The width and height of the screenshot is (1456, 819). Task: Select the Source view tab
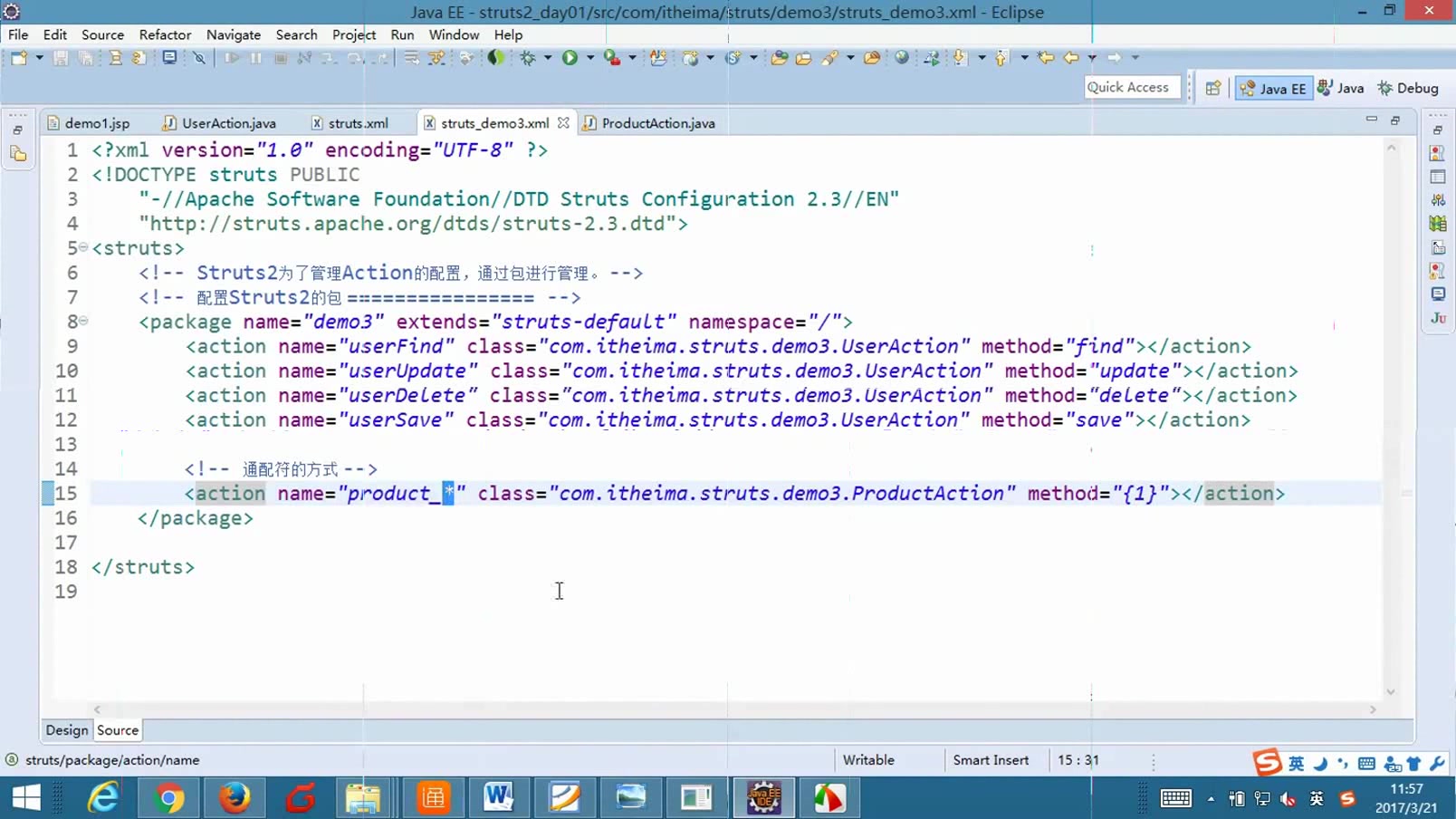click(x=118, y=730)
